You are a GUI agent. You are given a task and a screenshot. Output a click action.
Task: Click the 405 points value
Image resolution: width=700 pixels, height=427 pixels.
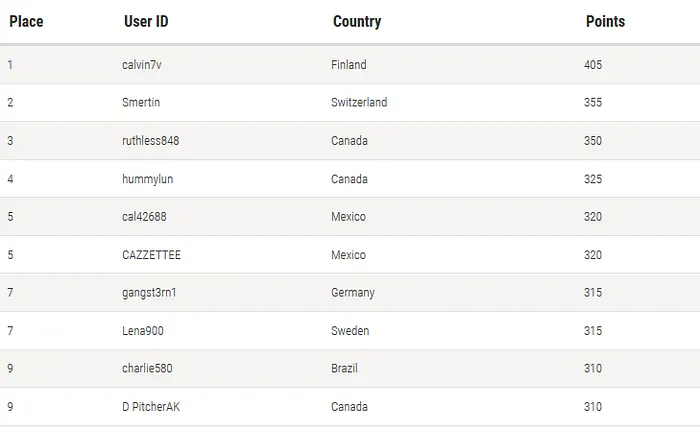593,65
